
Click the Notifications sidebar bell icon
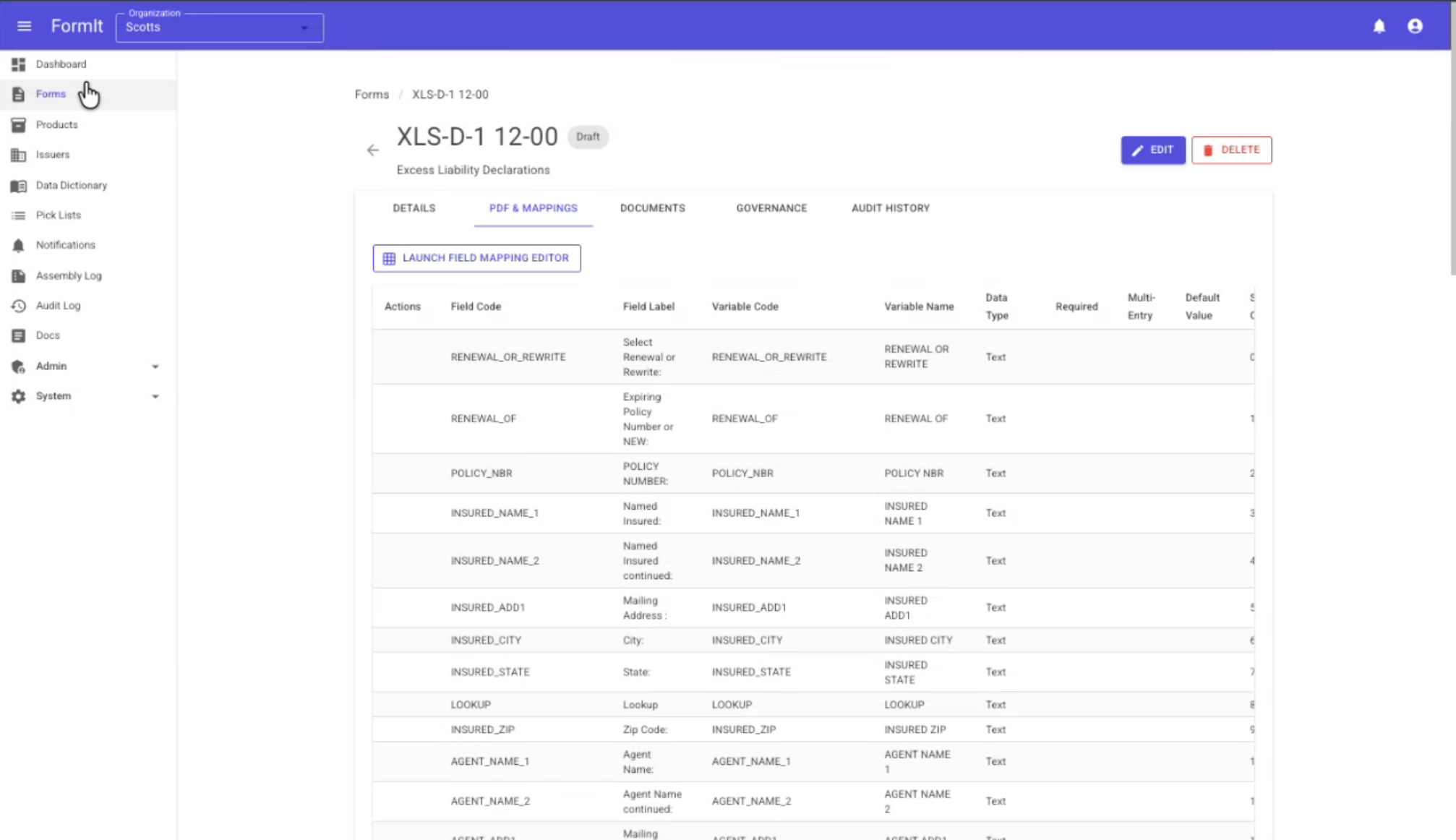point(19,246)
